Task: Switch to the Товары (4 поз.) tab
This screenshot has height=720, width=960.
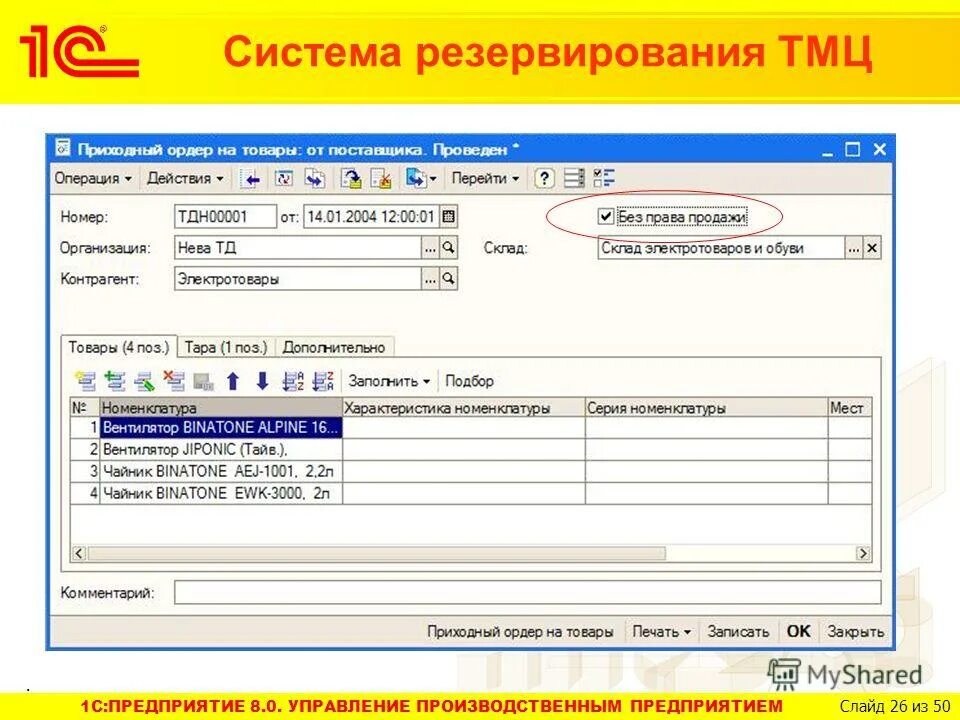Action: (119, 348)
